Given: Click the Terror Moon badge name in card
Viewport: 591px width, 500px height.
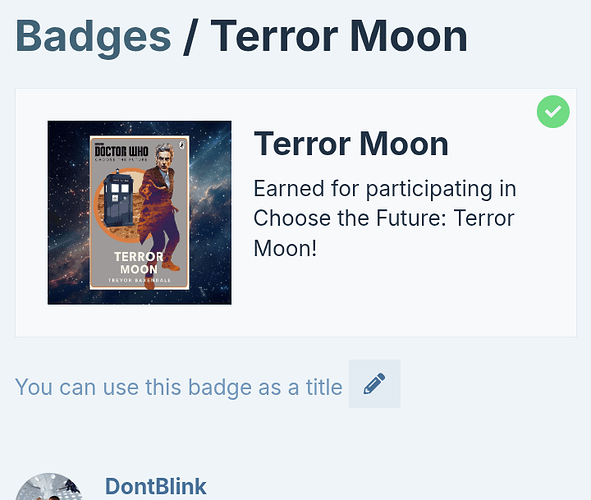Looking at the screenshot, I should [x=351, y=144].
